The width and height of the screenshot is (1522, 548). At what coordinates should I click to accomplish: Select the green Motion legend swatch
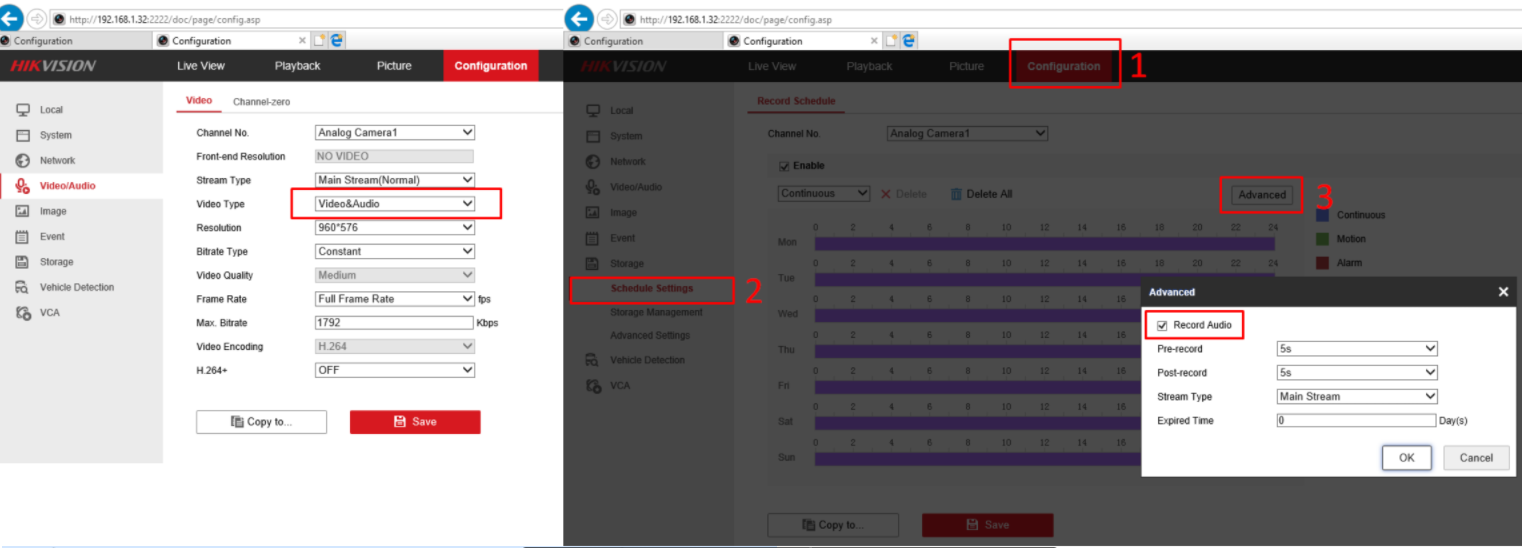coord(1323,239)
